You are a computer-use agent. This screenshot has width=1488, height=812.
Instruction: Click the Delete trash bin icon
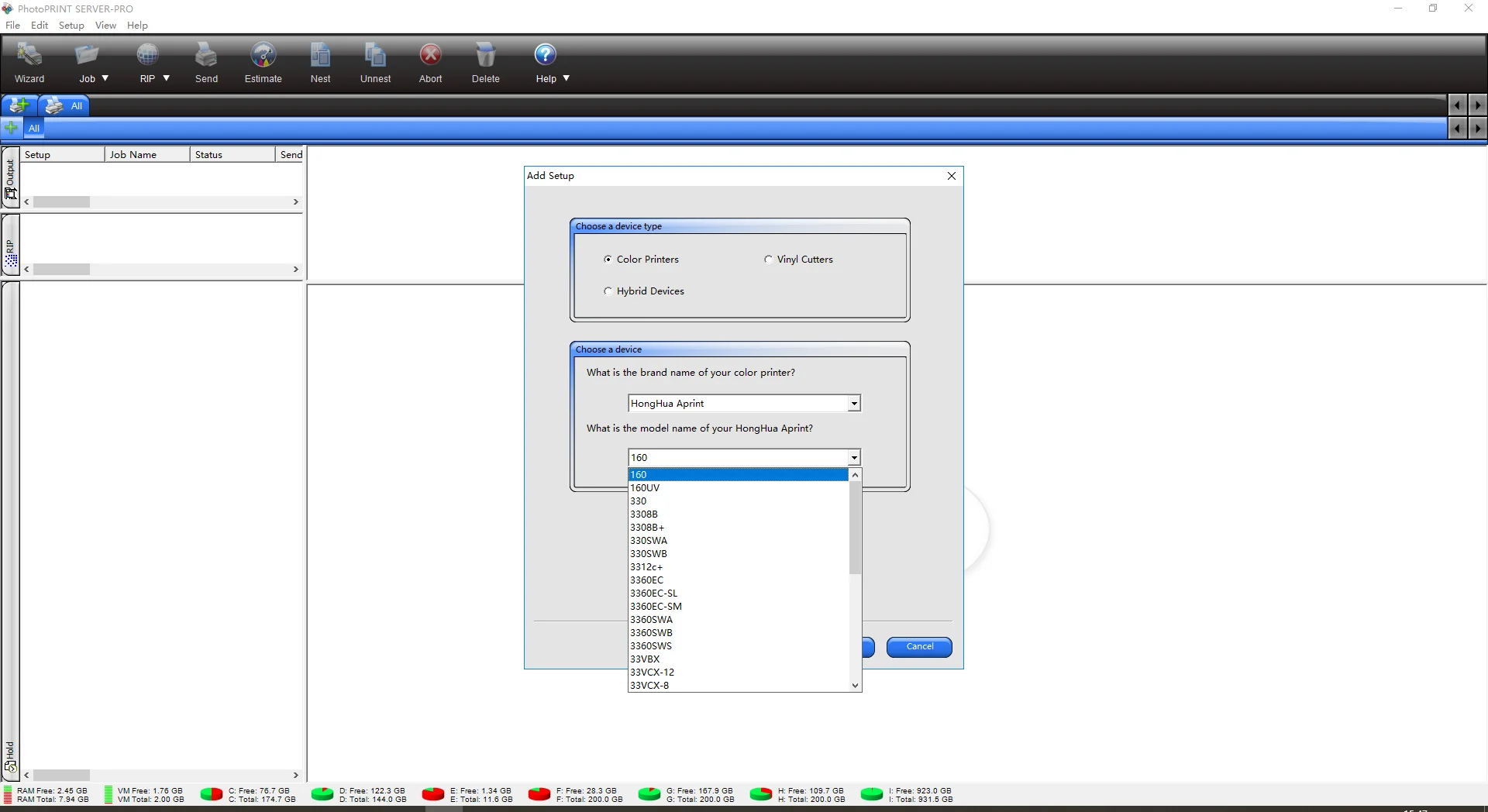point(486,55)
